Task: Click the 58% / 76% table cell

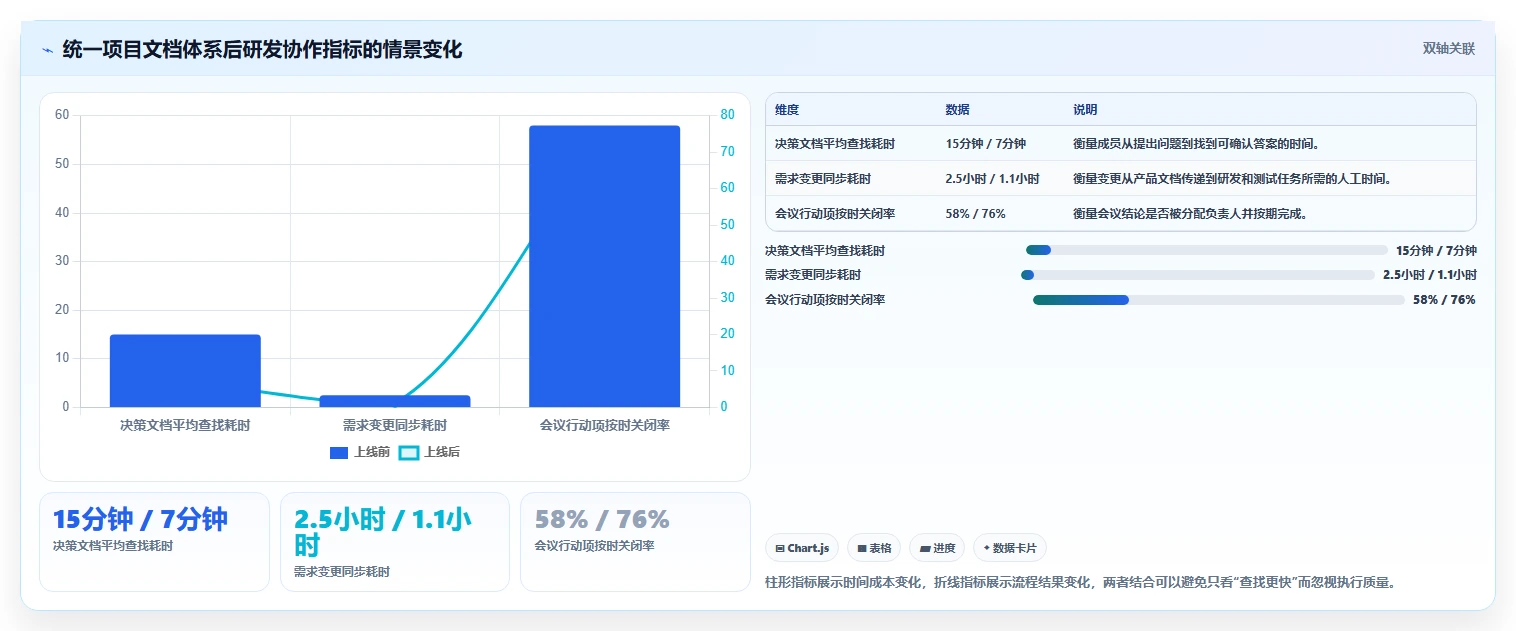Action: pyautogui.click(x=976, y=214)
